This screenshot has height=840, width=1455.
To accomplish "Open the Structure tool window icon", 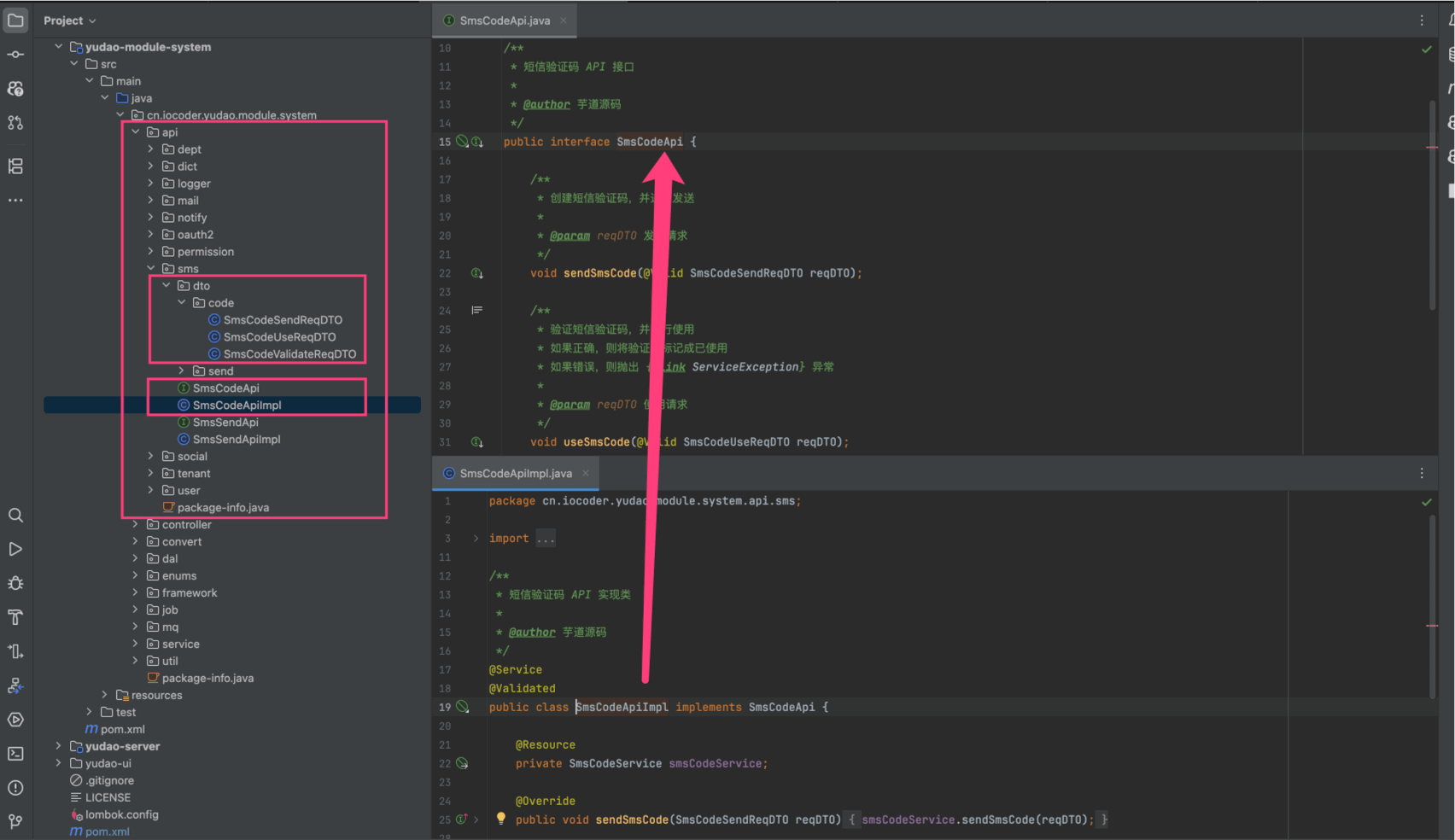I will (x=15, y=166).
